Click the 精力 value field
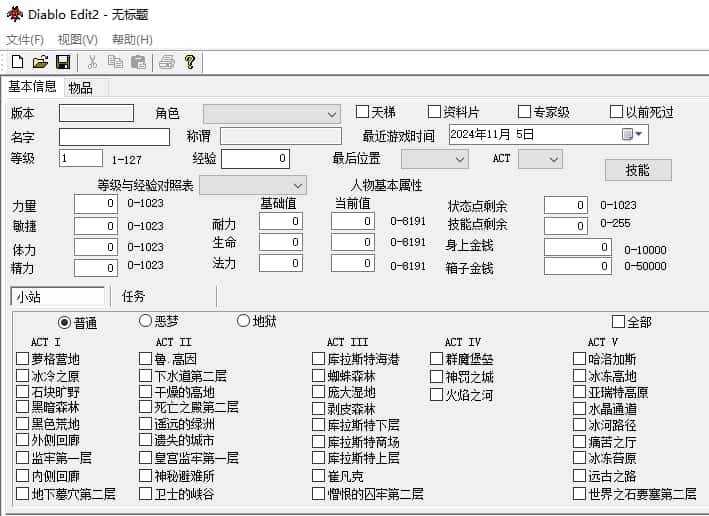This screenshot has height=516, width=709. pyautogui.click(x=96, y=268)
